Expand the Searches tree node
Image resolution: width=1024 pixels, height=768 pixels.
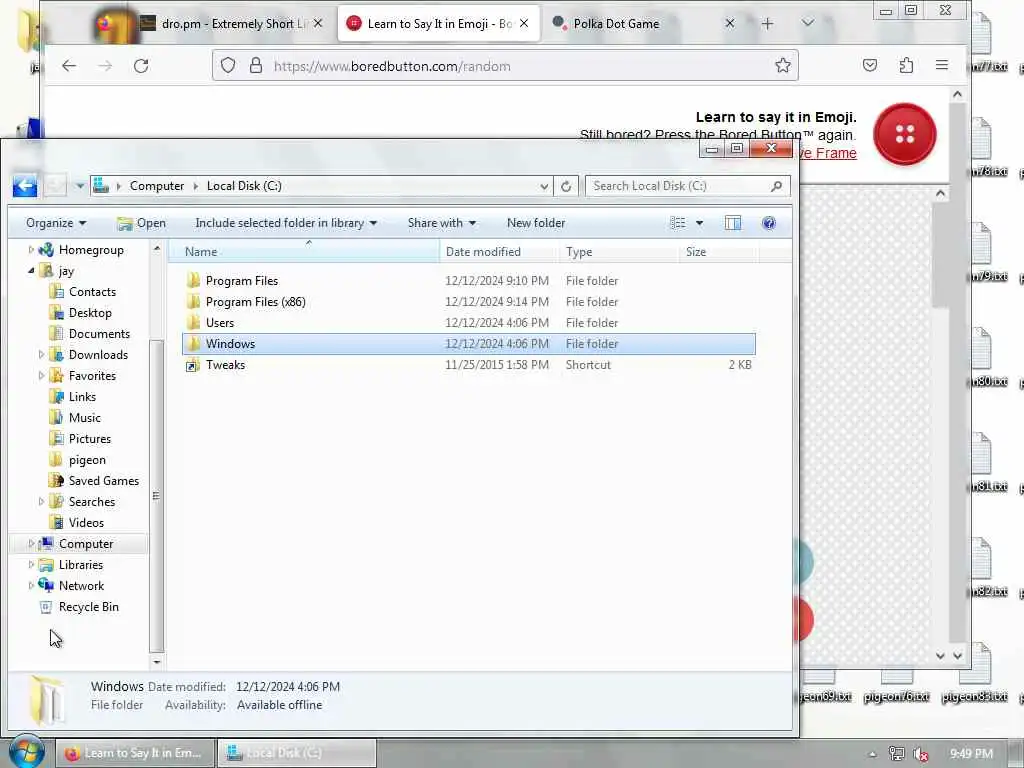(x=41, y=502)
